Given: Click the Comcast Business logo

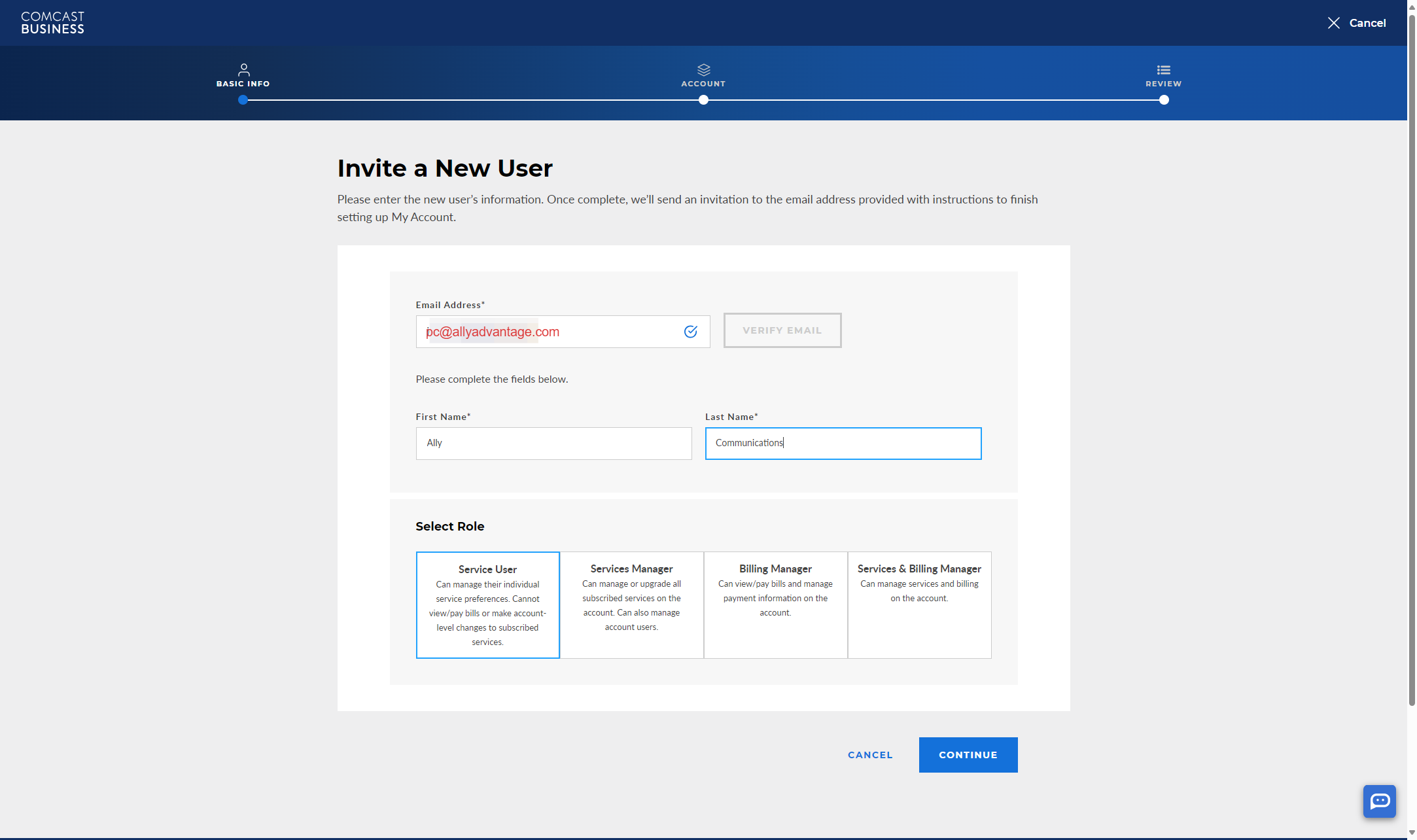Looking at the screenshot, I should point(52,23).
